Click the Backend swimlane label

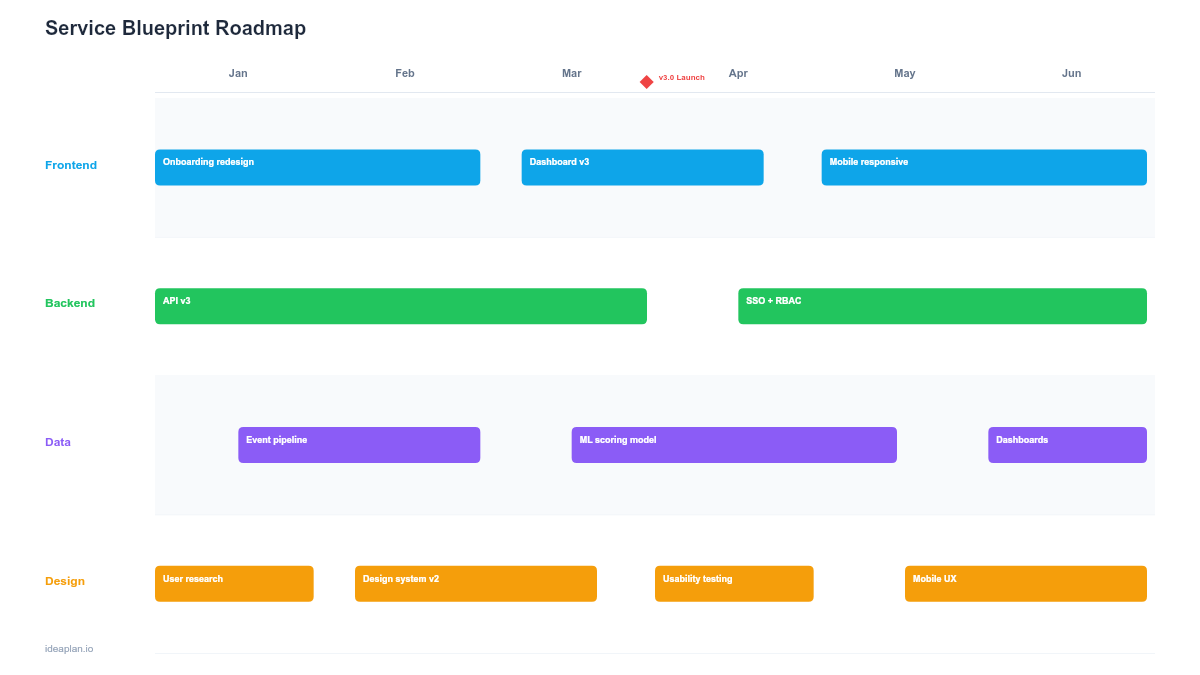[70, 303]
